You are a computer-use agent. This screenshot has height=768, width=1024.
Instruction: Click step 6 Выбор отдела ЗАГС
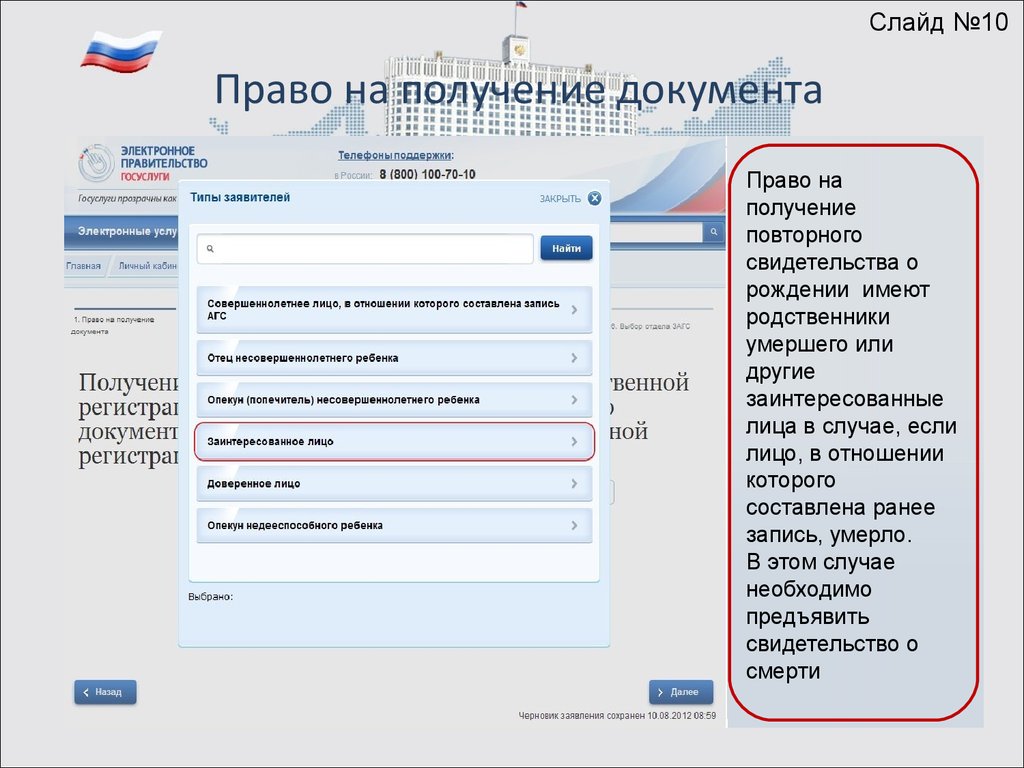[650, 326]
